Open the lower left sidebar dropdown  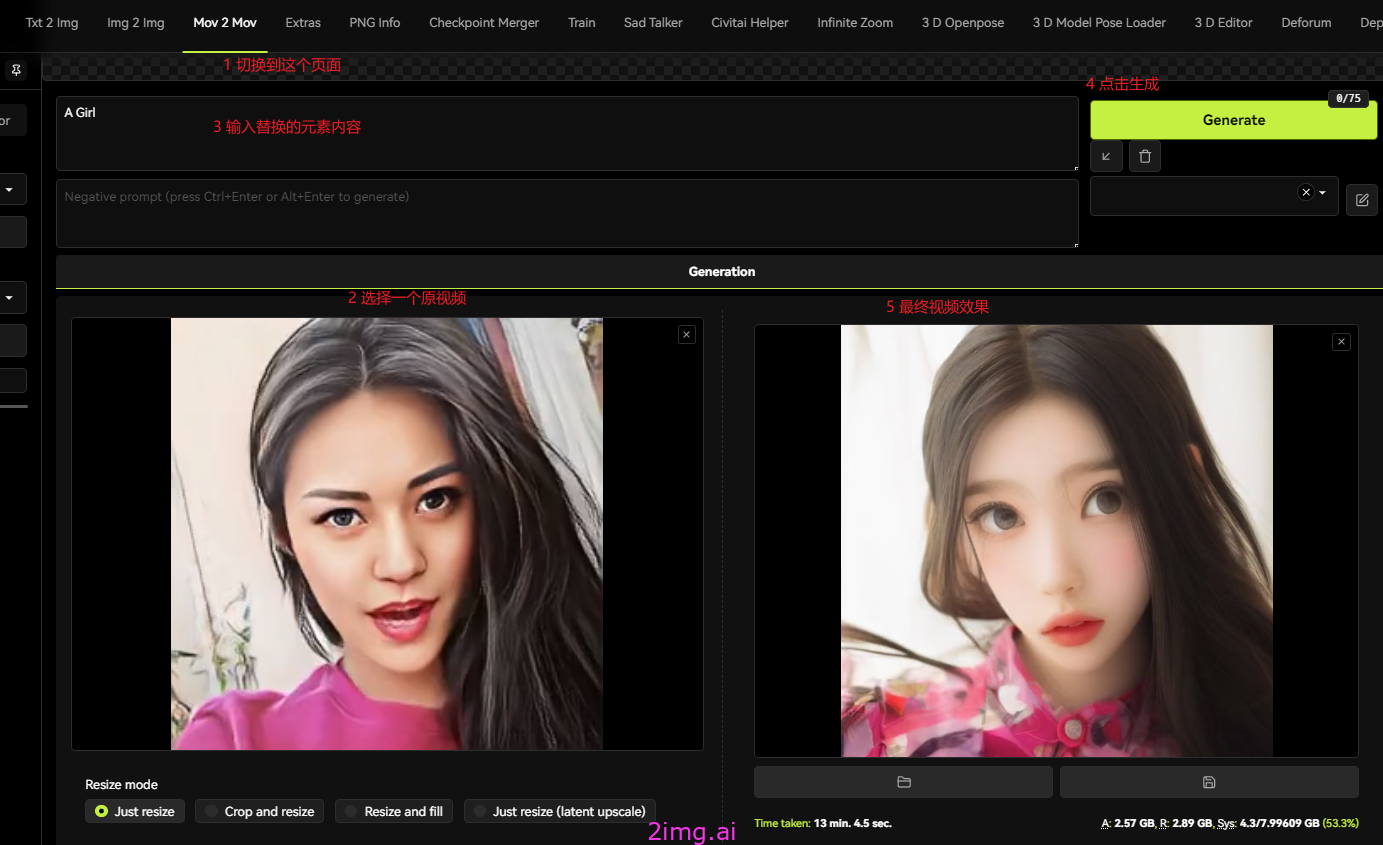(x=9, y=297)
